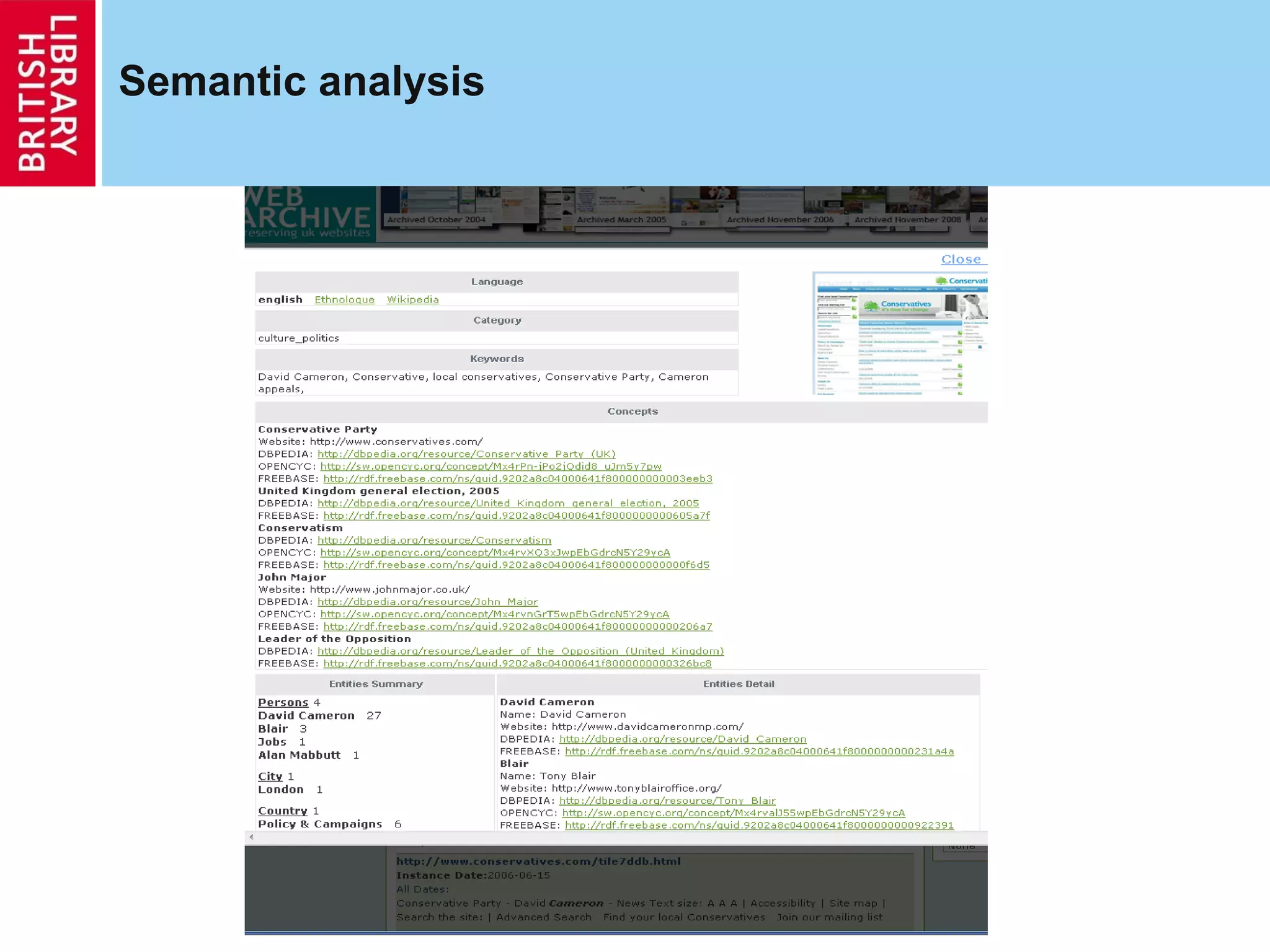Screen dimensions: 1270x952
Task: Open DBpedia John_Major resource link
Action: click(x=427, y=602)
